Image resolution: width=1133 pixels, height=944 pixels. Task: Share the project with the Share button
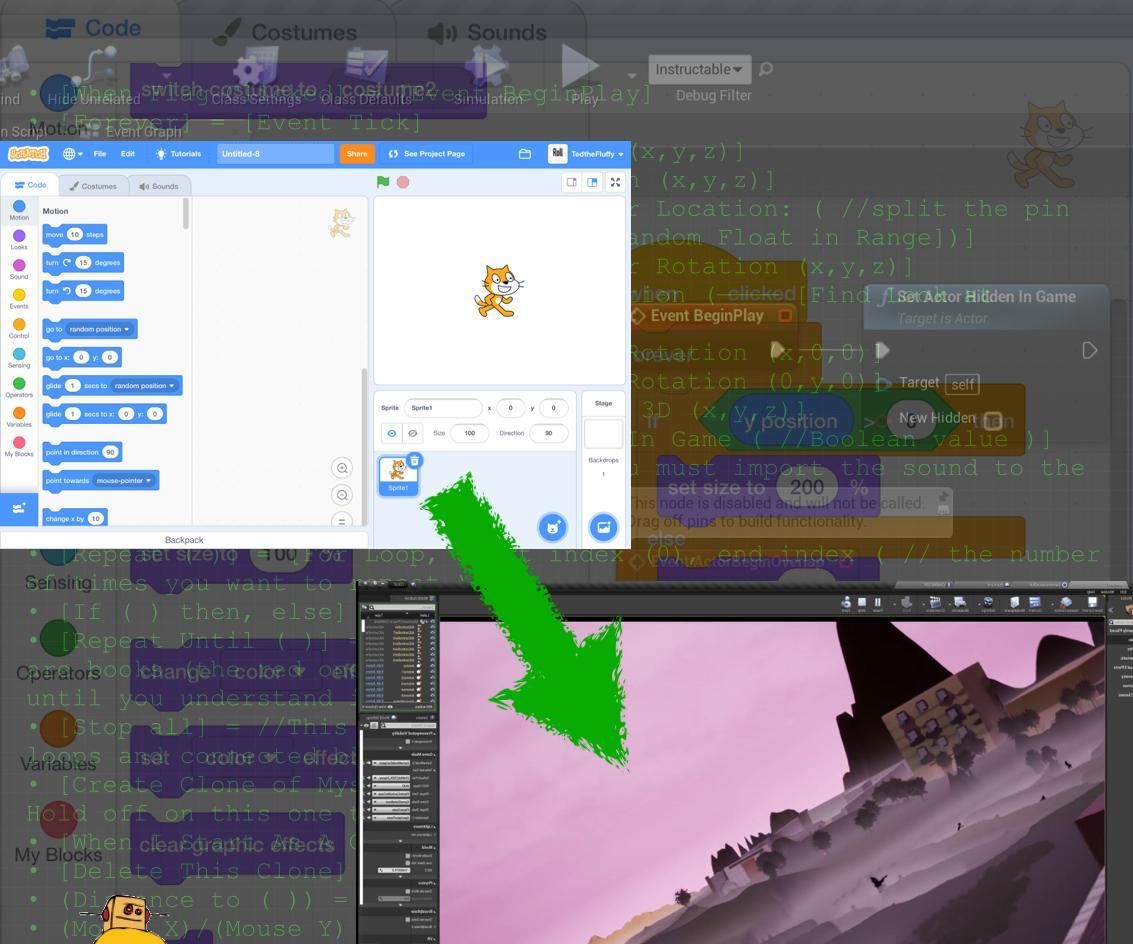[357, 153]
